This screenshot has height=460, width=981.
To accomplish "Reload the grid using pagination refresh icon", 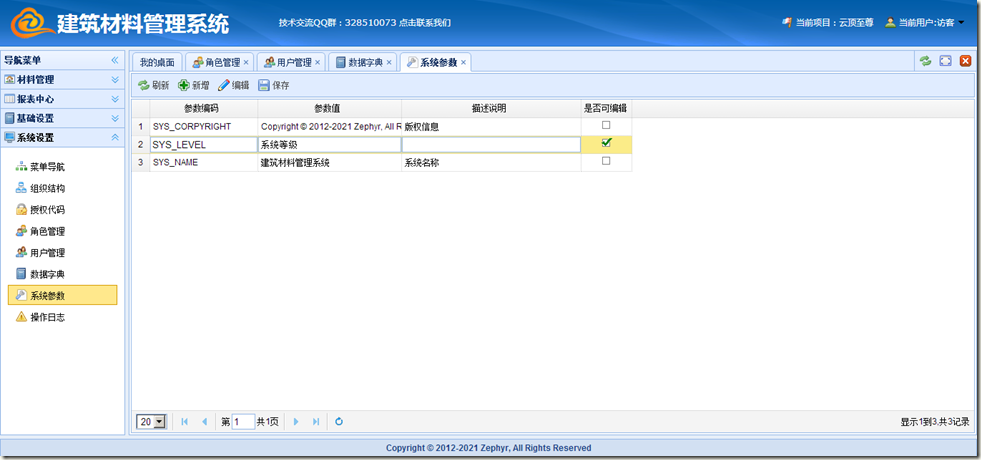I will tap(339, 422).
